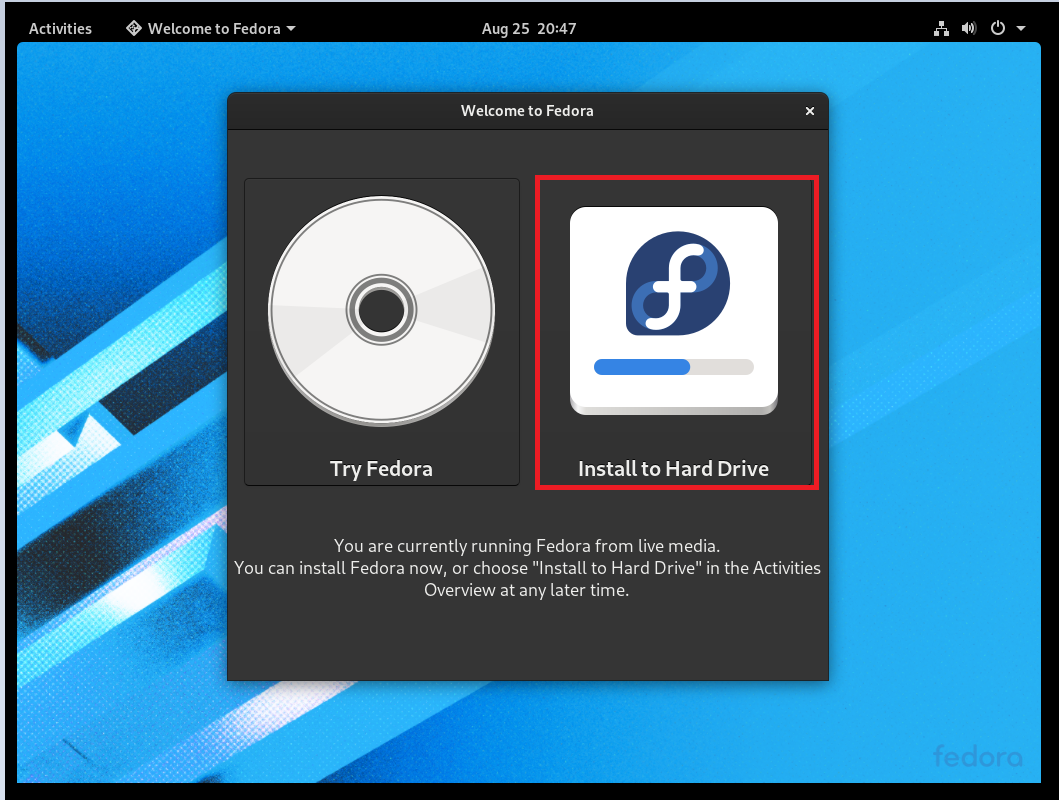
Task: Click the Welcome to Fedora app icon in top bar
Action: 134,28
